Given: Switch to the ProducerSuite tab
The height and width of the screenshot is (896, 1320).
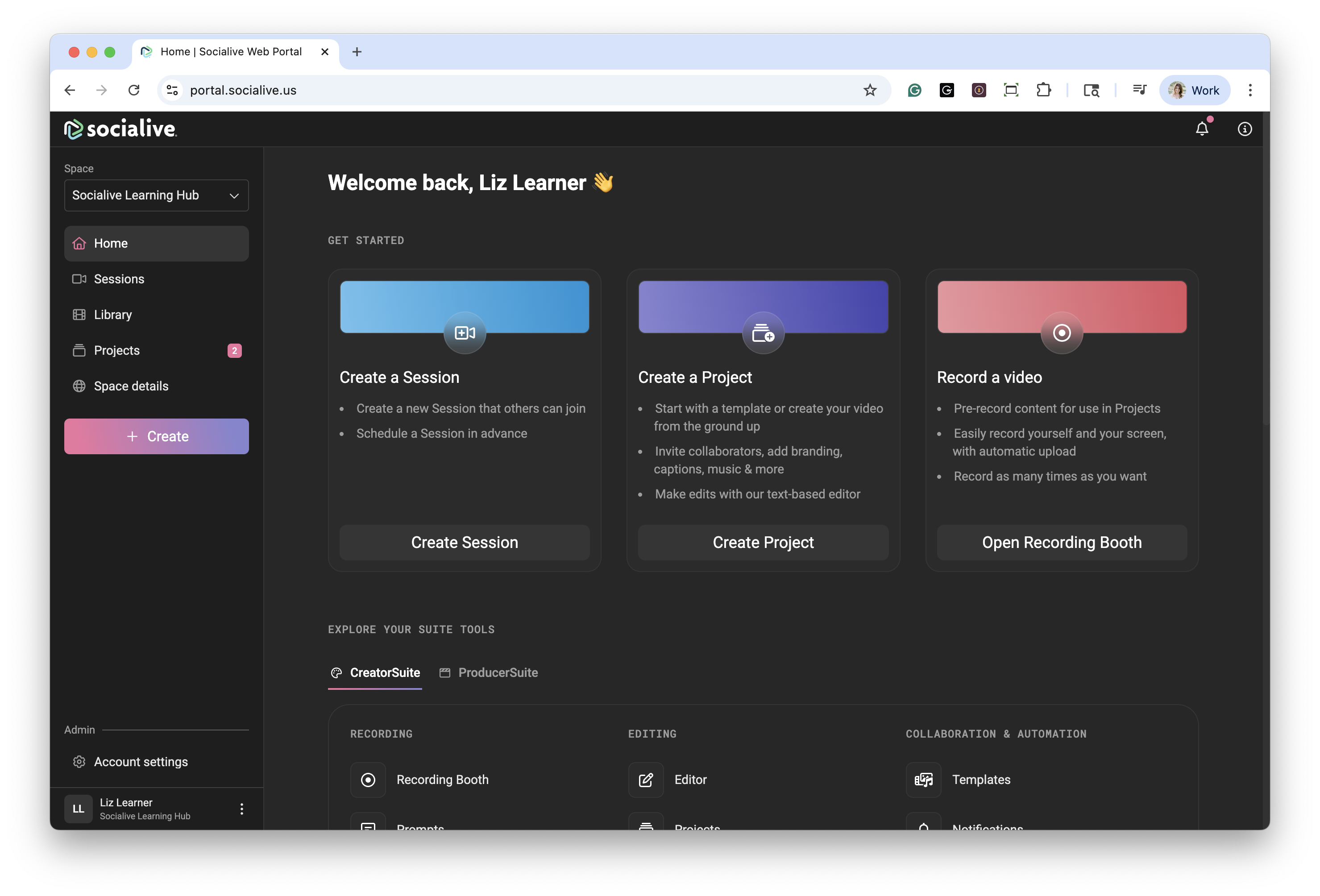Looking at the screenshot, I should click(489, 673).
